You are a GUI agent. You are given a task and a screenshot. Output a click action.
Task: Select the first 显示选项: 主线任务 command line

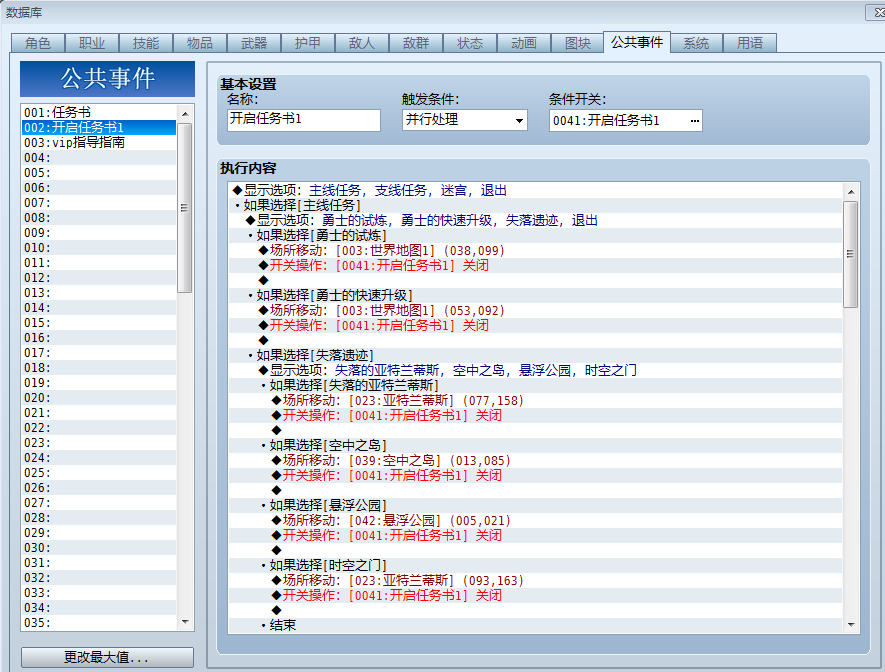(535, 191)
